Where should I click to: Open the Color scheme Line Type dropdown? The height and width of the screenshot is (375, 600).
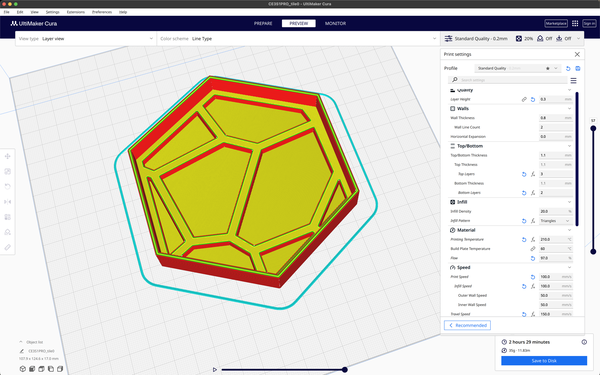[x=298, y=39]
